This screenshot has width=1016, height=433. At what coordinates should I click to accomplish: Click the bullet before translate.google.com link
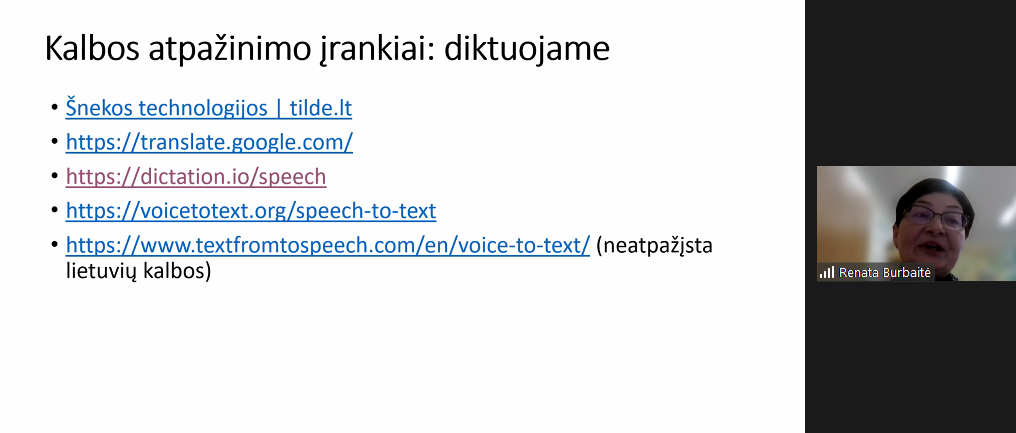54,143
